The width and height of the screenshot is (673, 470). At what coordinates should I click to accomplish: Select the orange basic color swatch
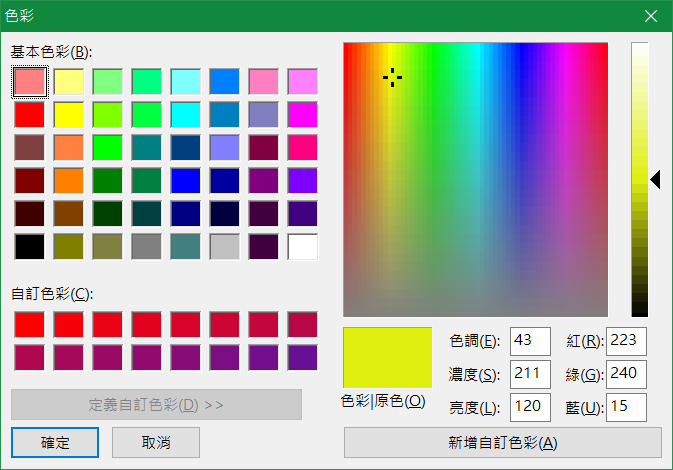(x=69, y=181)
